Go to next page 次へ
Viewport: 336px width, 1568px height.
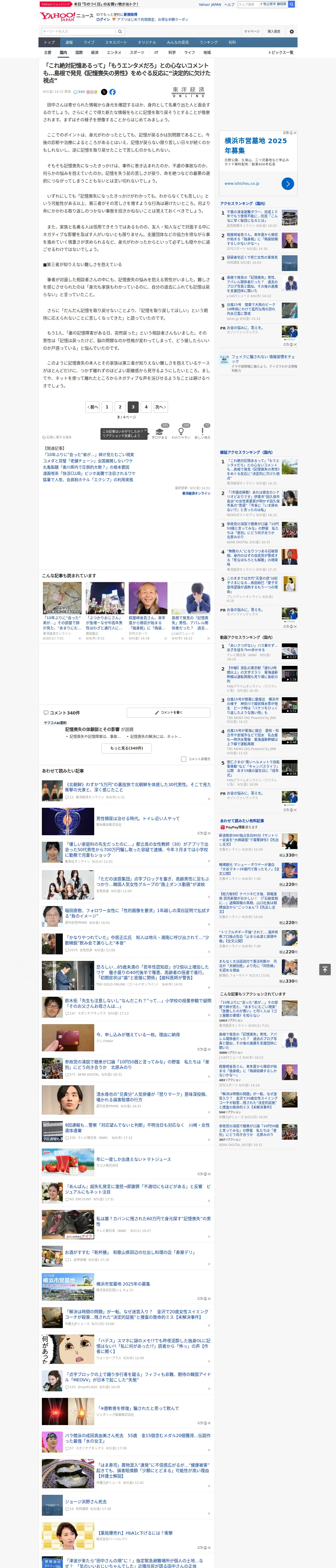[160, 407]
